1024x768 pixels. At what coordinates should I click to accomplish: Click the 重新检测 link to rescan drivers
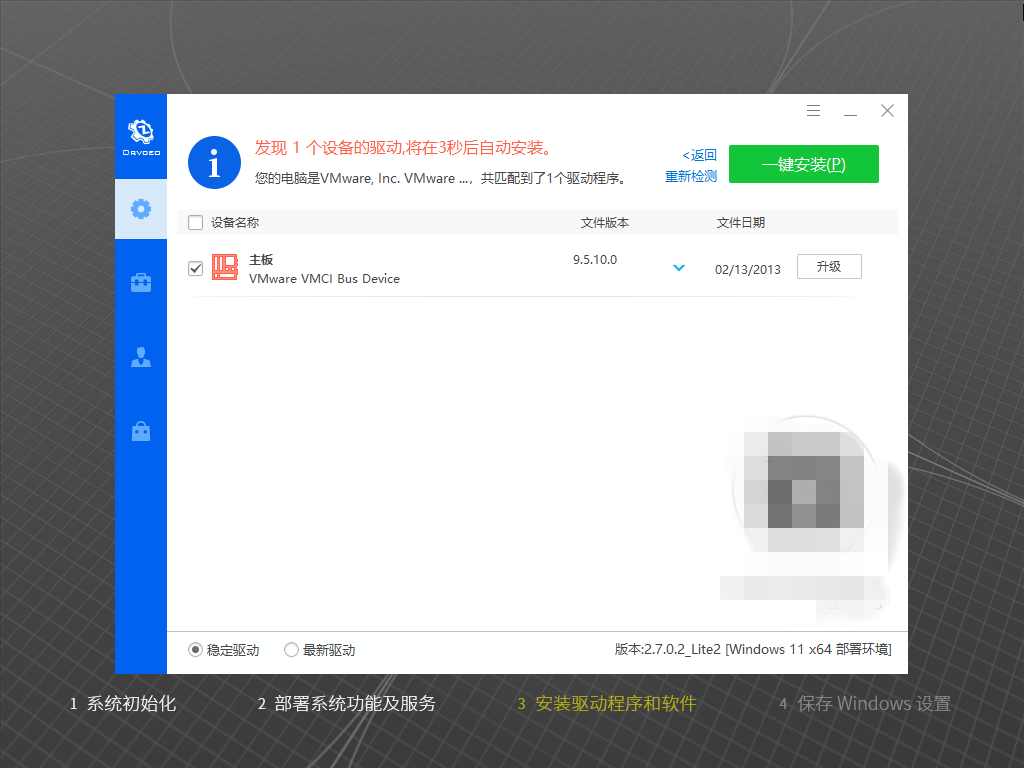pos(690,175)
